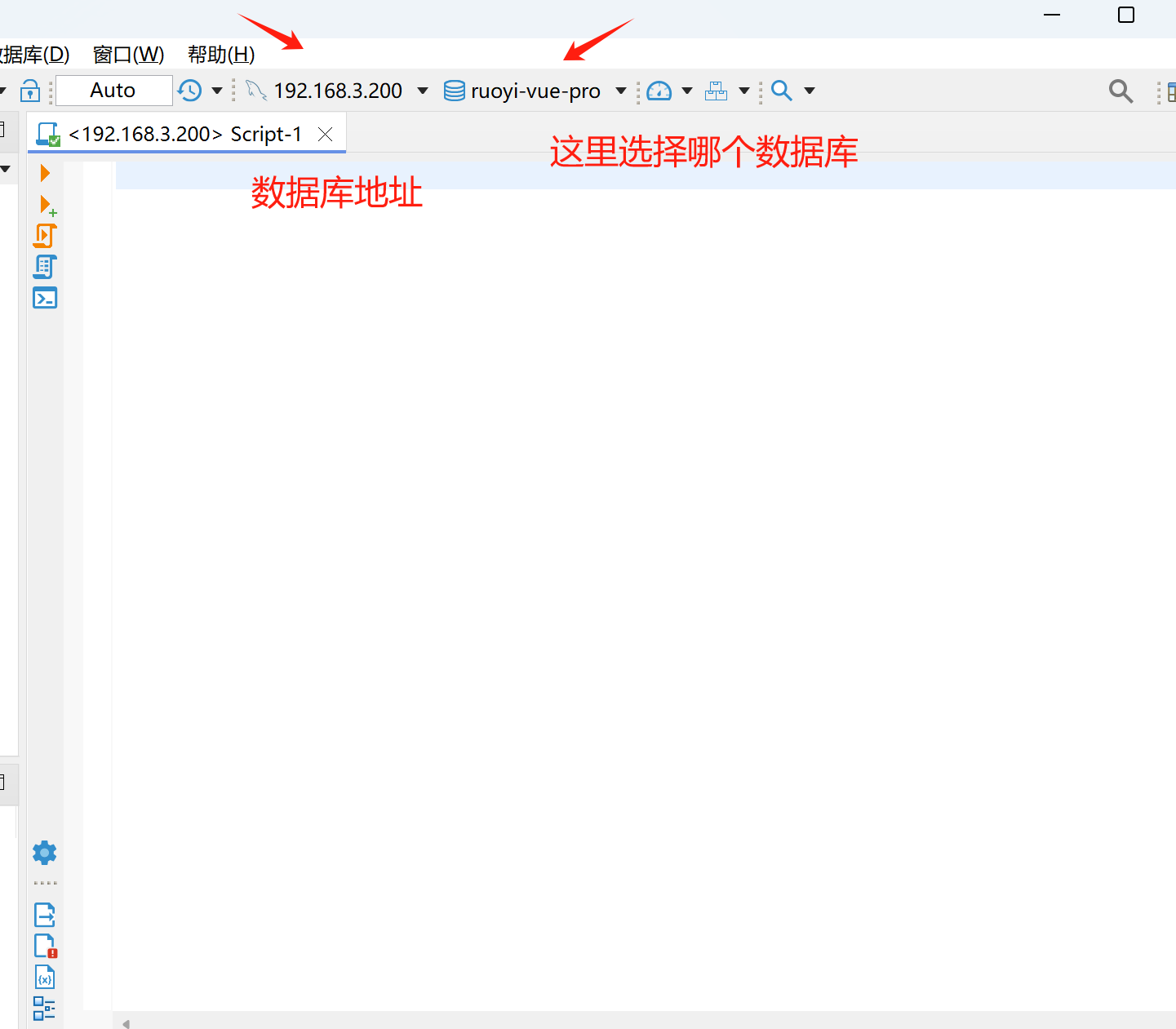Expand the search options dropdown arrow
The height and width of the screenshot is (1029, 1176).
point(809,91)
